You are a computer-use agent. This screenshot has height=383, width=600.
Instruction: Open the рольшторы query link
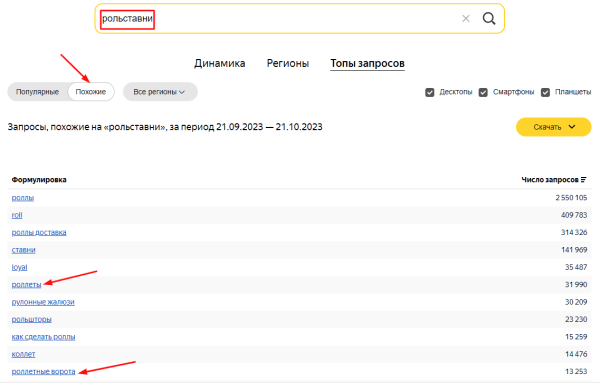(x=31, y=319)
